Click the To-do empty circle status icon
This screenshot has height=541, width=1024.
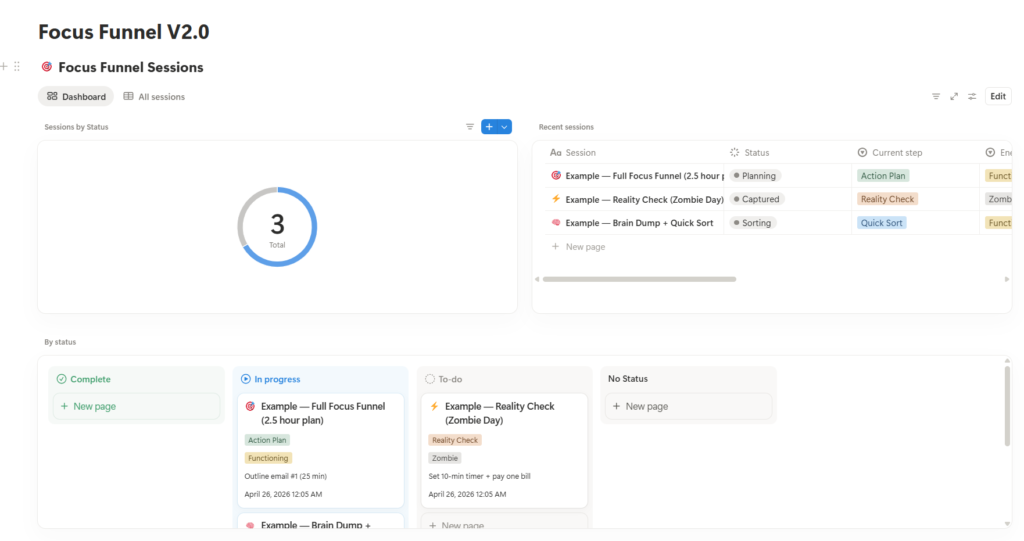pyautogui.click(x=430, y=379)
